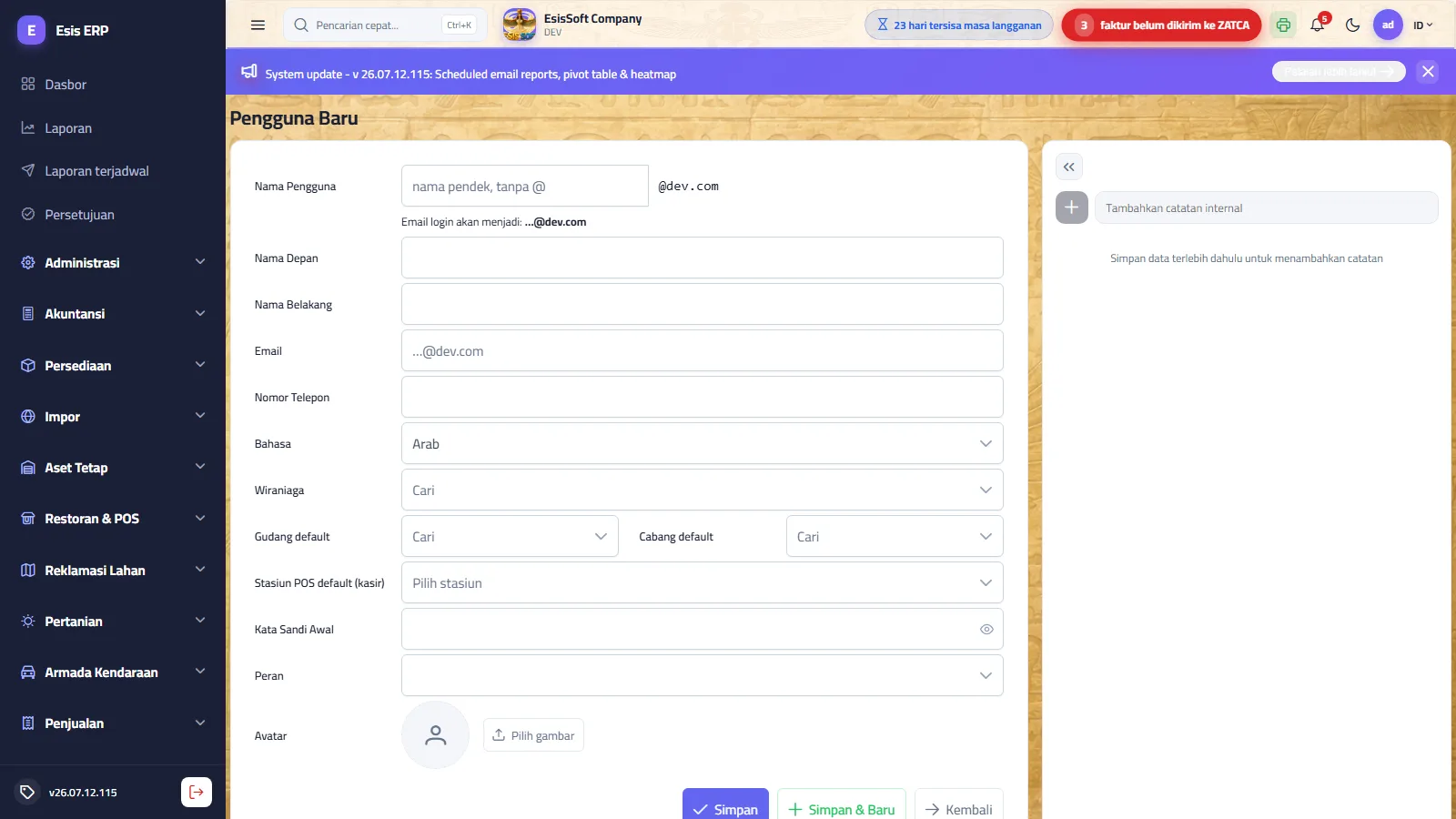The width and height of the screenshot is (1456, 819).
Task: Click the logout icon beside version number
Action: (197, 792)
